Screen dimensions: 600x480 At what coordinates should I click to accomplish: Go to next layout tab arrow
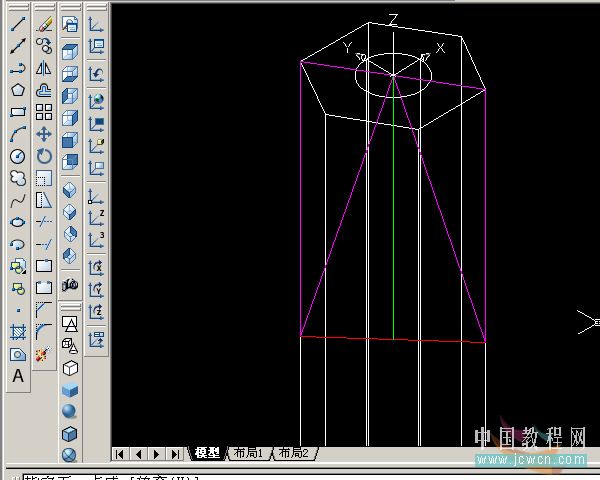(156, 454)
